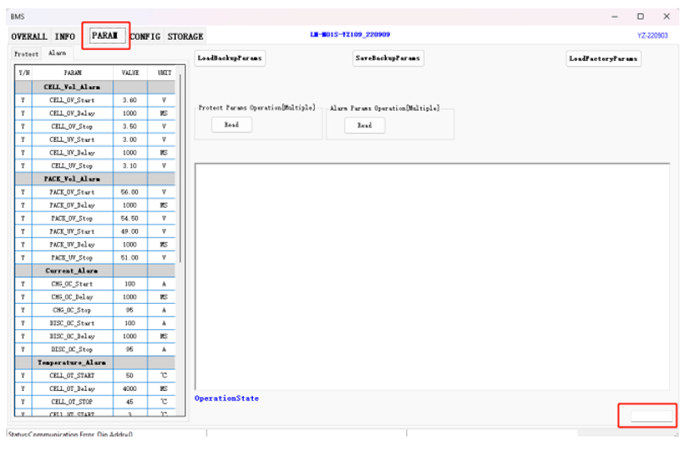Click the LoadBackupParams button

click(230, 59)
